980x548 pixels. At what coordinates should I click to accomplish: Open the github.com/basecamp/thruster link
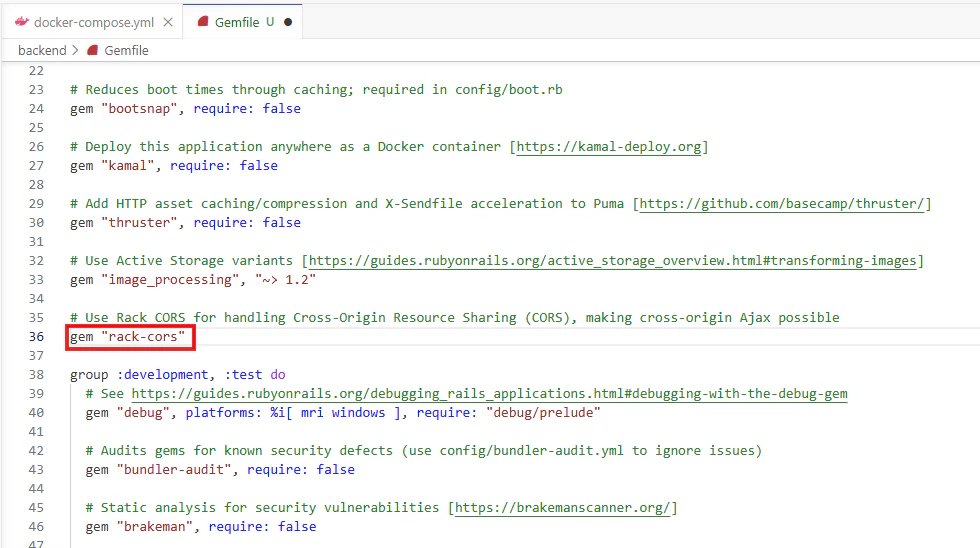[781, 204]
